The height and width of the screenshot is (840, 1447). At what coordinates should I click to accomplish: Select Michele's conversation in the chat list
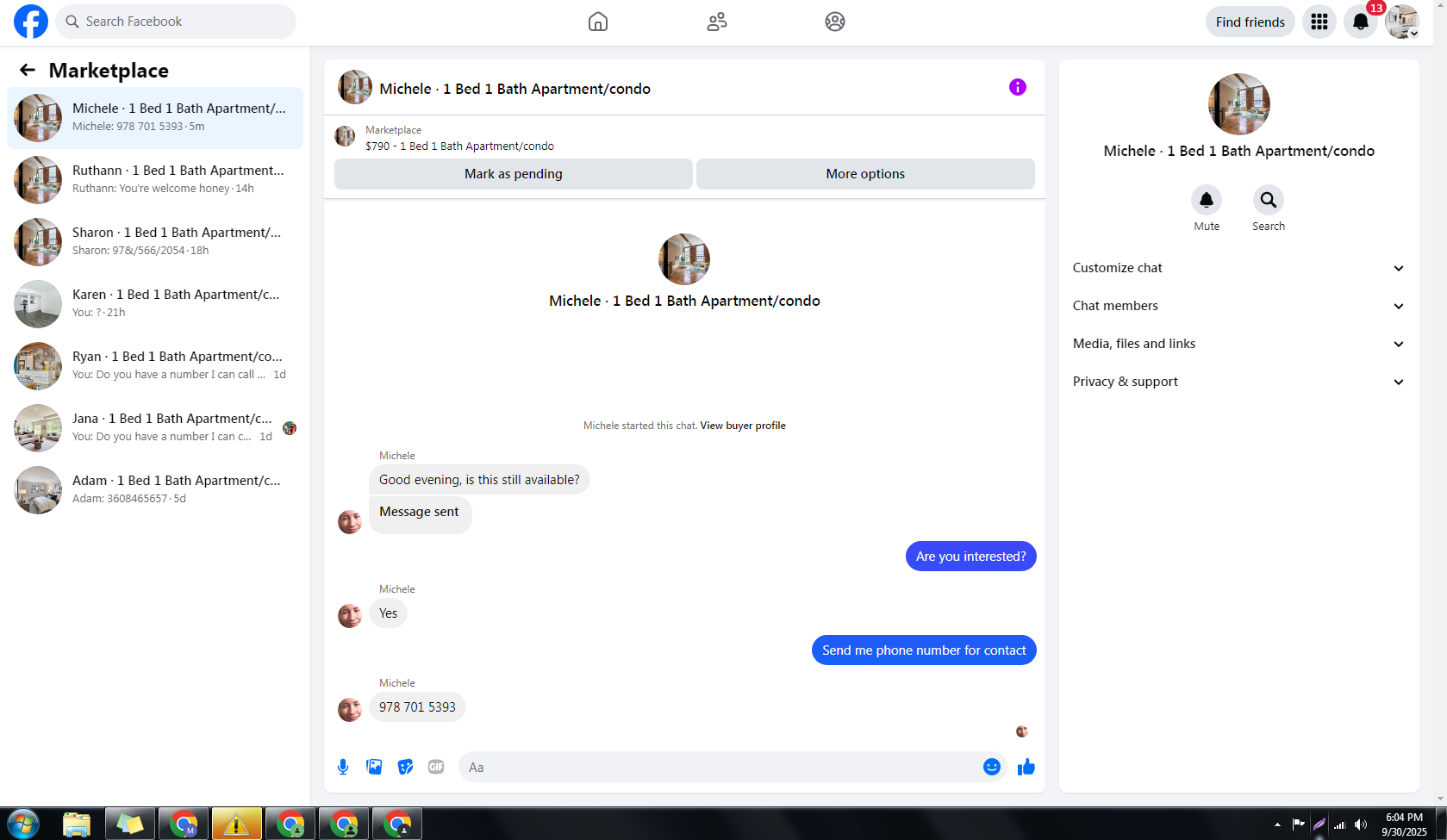click(x=155, y=118)
